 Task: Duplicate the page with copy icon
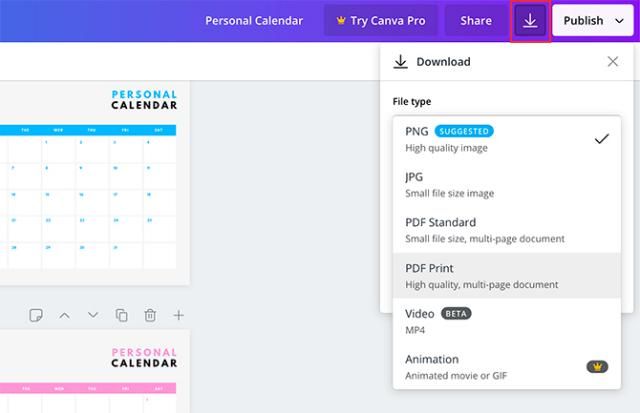coord(122,315)
